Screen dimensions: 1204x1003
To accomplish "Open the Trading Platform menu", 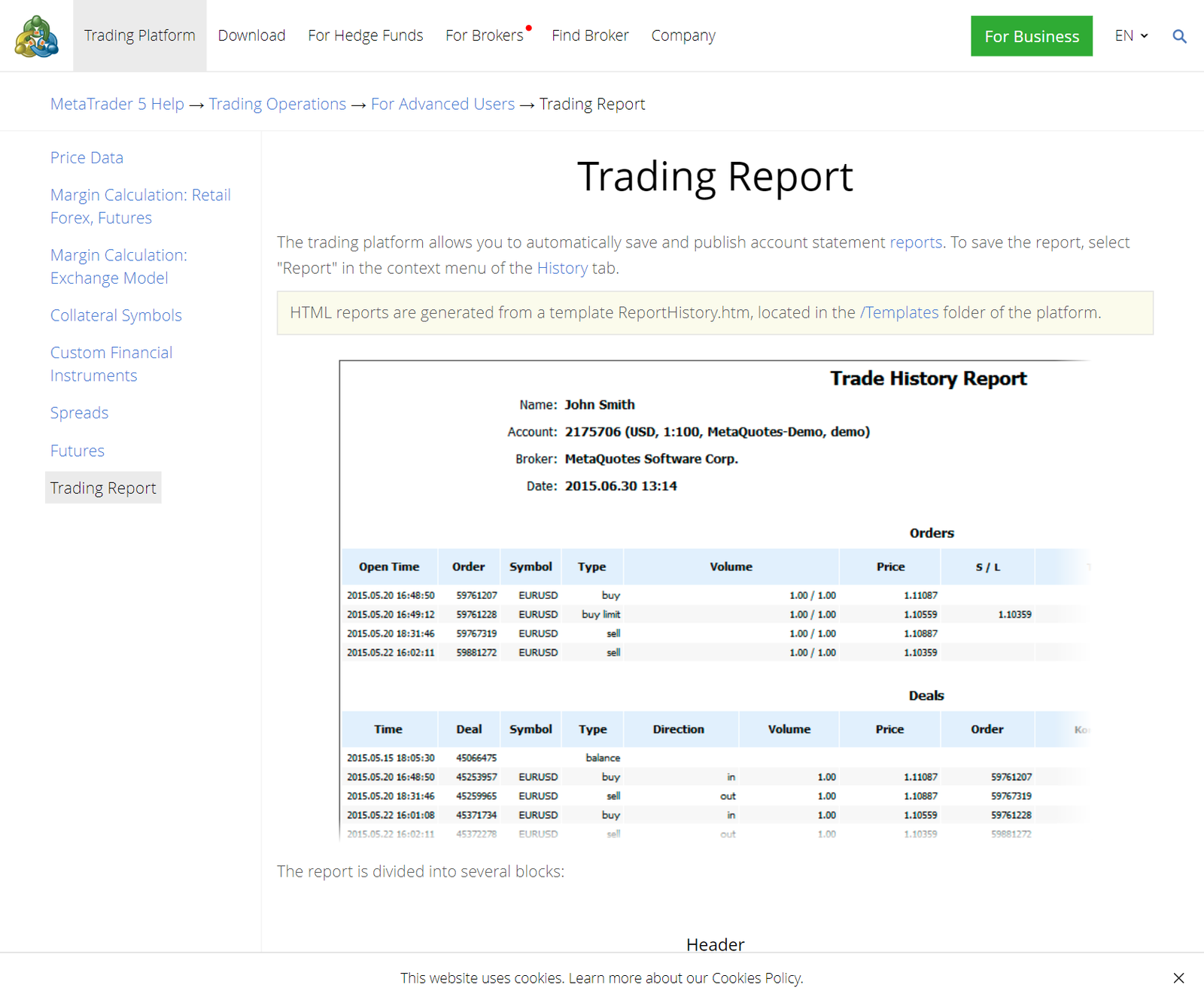I will pos(140,35).
